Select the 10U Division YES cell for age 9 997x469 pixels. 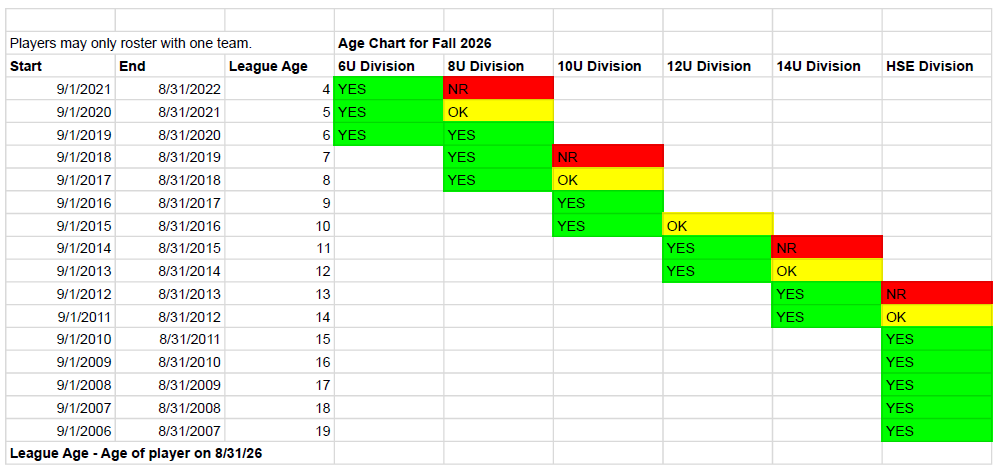coord(608,203)
